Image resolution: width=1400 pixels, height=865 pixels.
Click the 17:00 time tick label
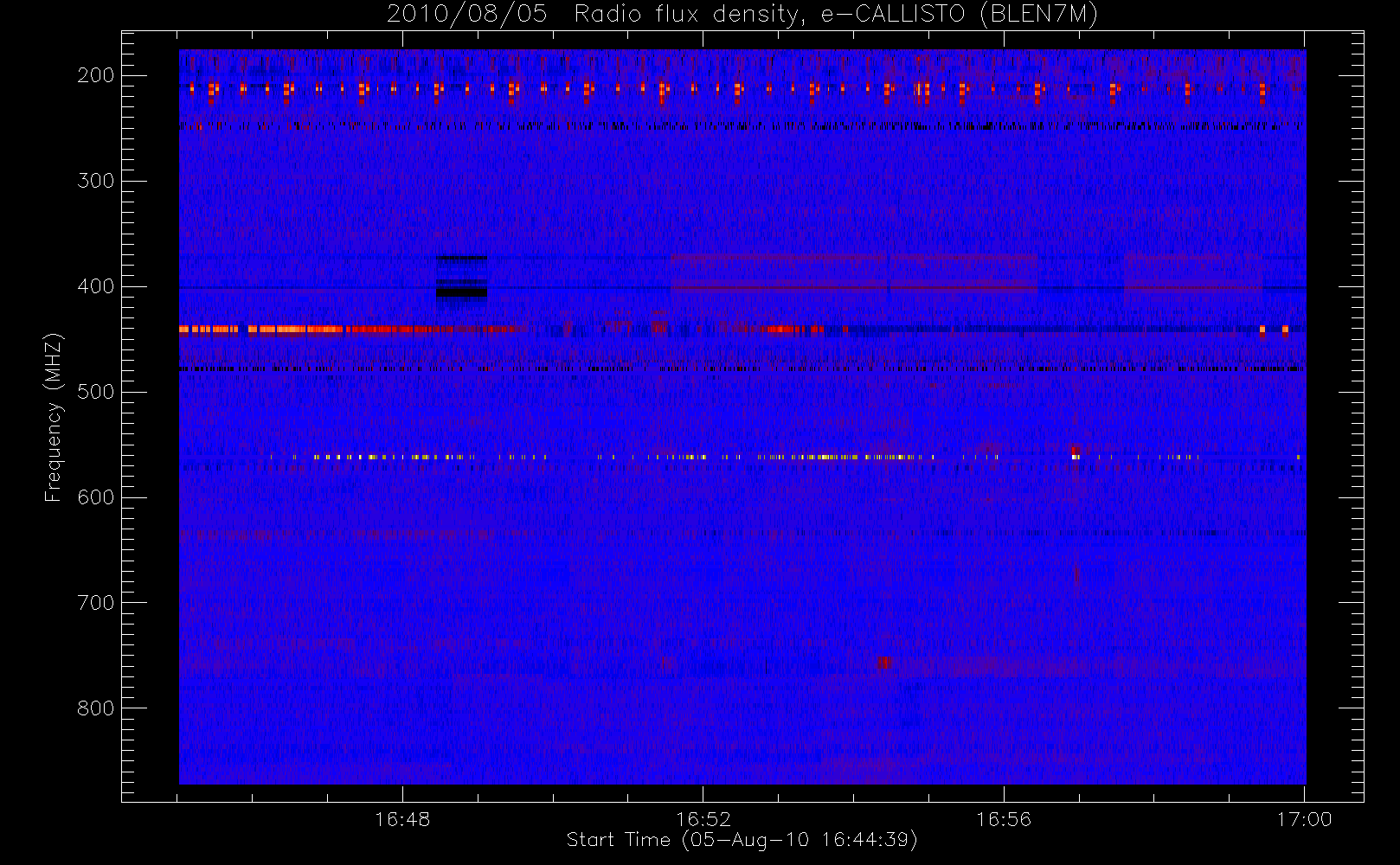tap(1304, 819)
